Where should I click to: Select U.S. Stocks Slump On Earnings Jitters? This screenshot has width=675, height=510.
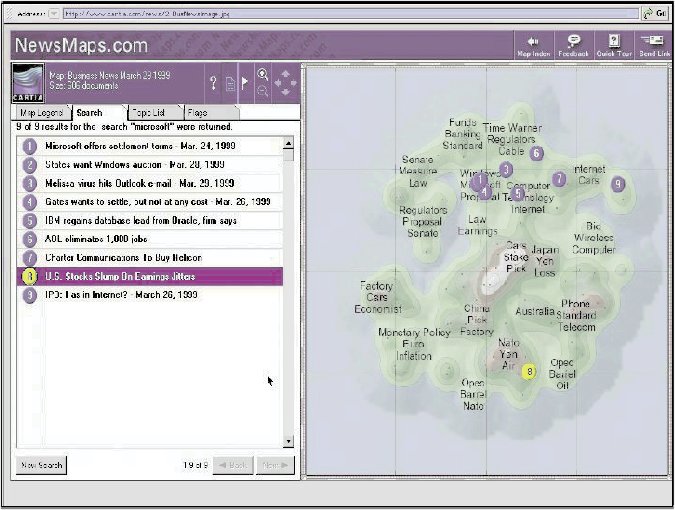[x=150, y=276]
